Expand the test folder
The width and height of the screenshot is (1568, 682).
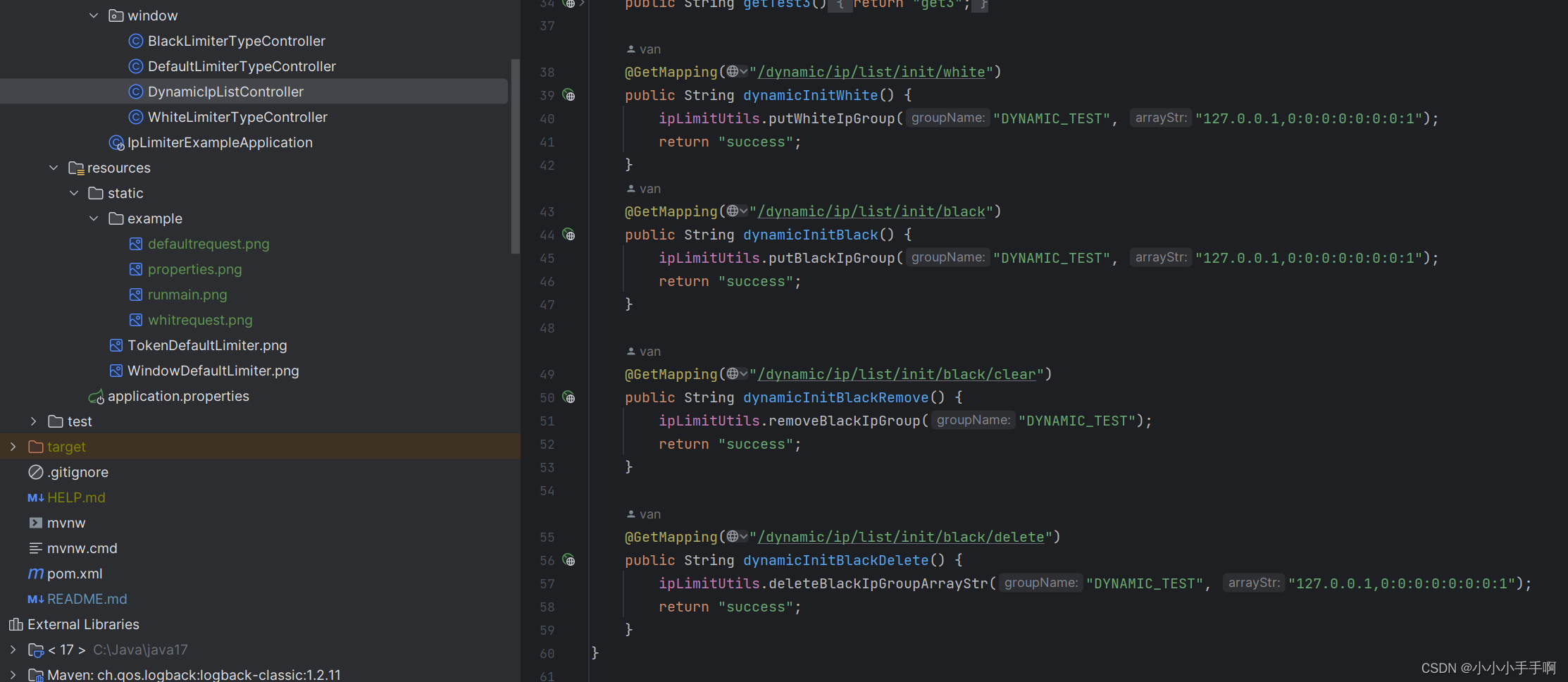tap(33, 421)
